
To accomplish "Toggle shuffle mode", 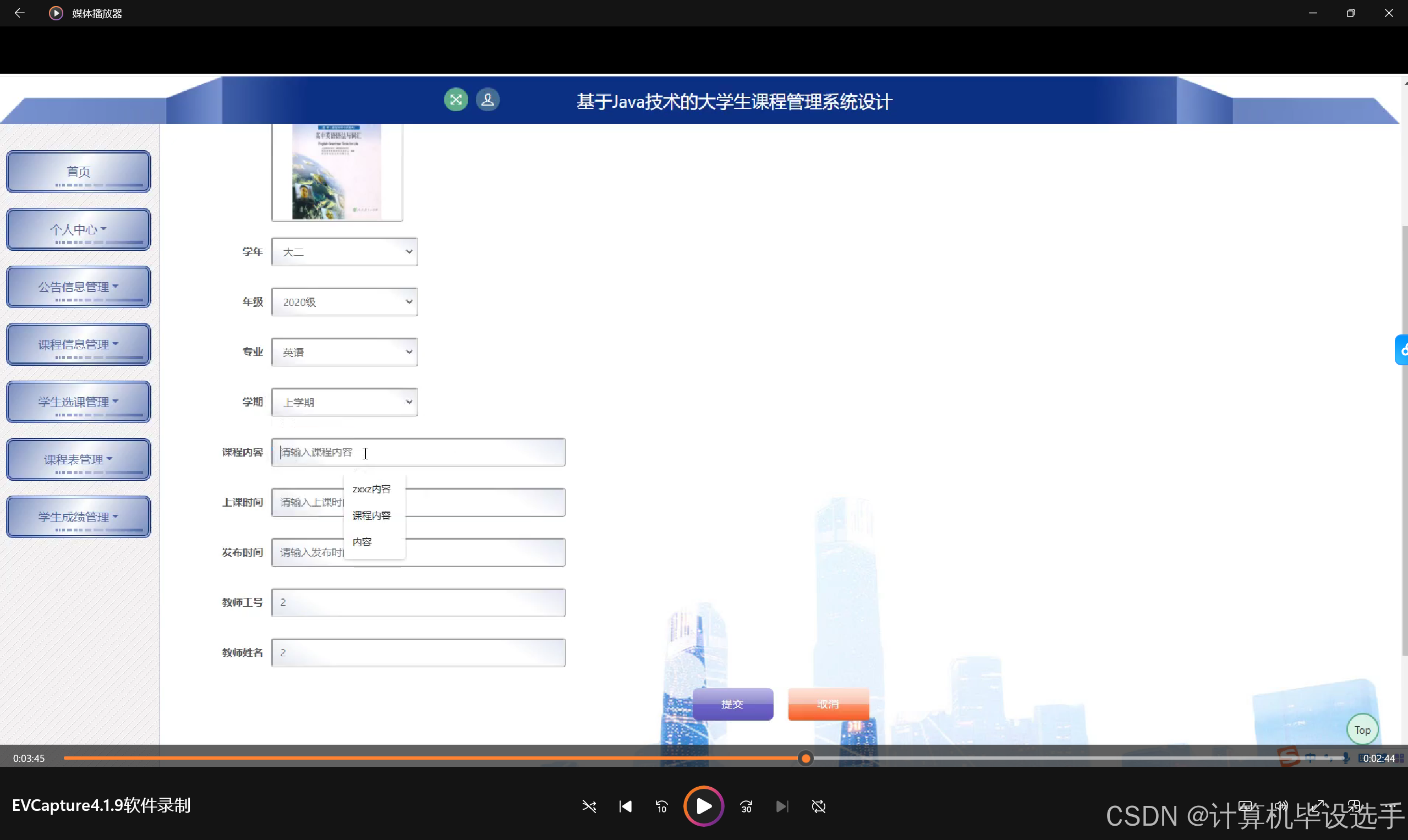I will 589,806.
